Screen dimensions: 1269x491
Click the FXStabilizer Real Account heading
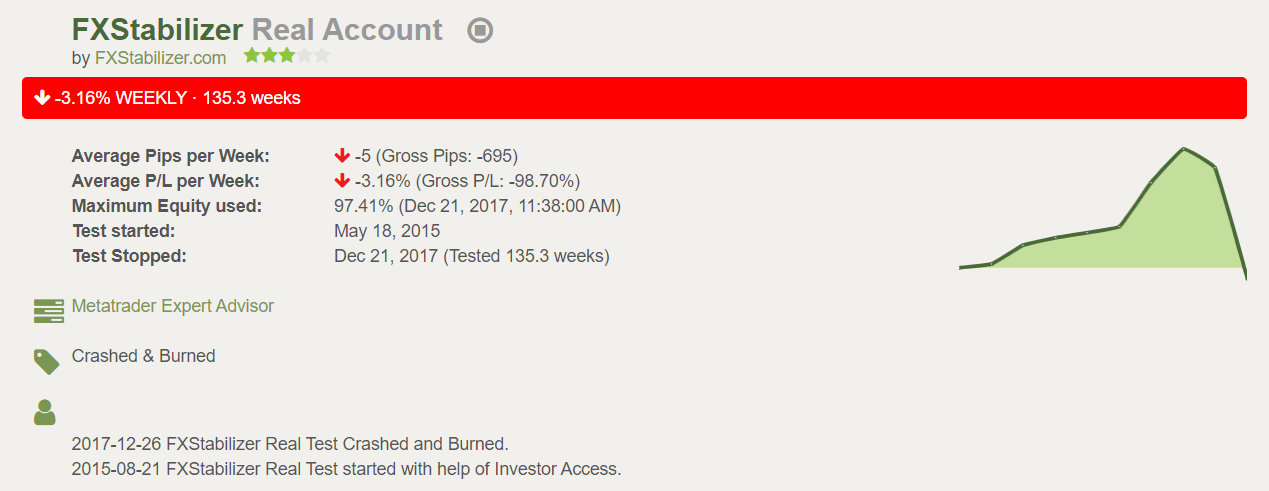click(257, 30)
